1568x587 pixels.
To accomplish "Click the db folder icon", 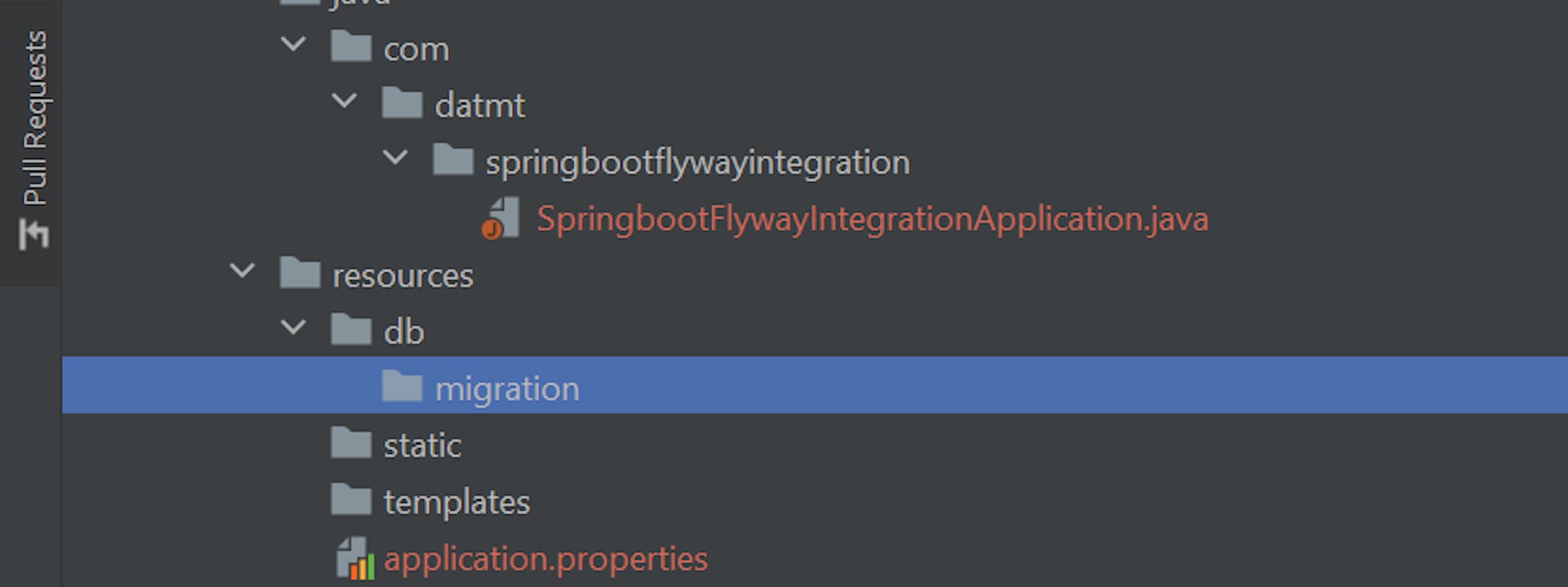I will click(x=351, y=330).
